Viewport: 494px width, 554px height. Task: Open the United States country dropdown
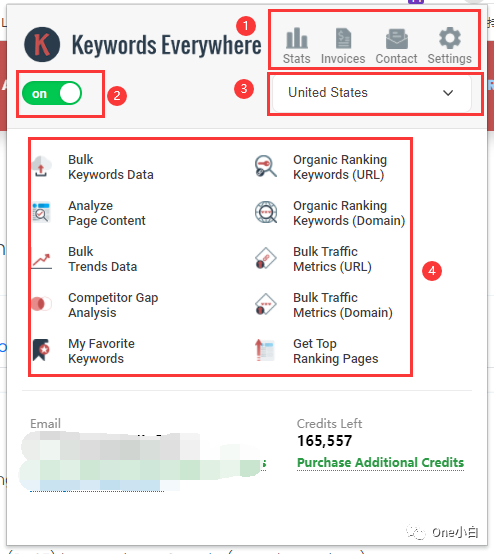click(372, 93)
